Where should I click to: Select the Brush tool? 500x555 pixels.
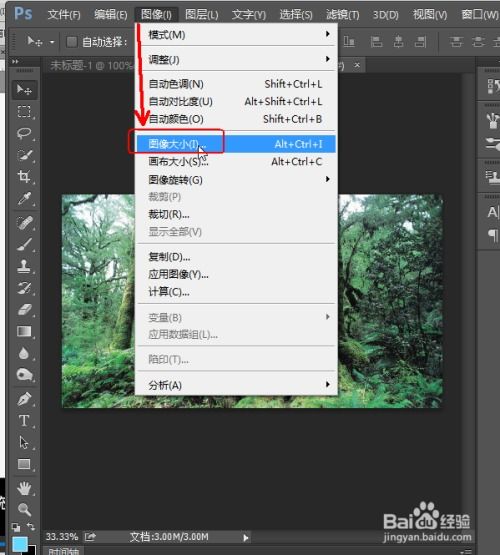click(x=24, y=244)
